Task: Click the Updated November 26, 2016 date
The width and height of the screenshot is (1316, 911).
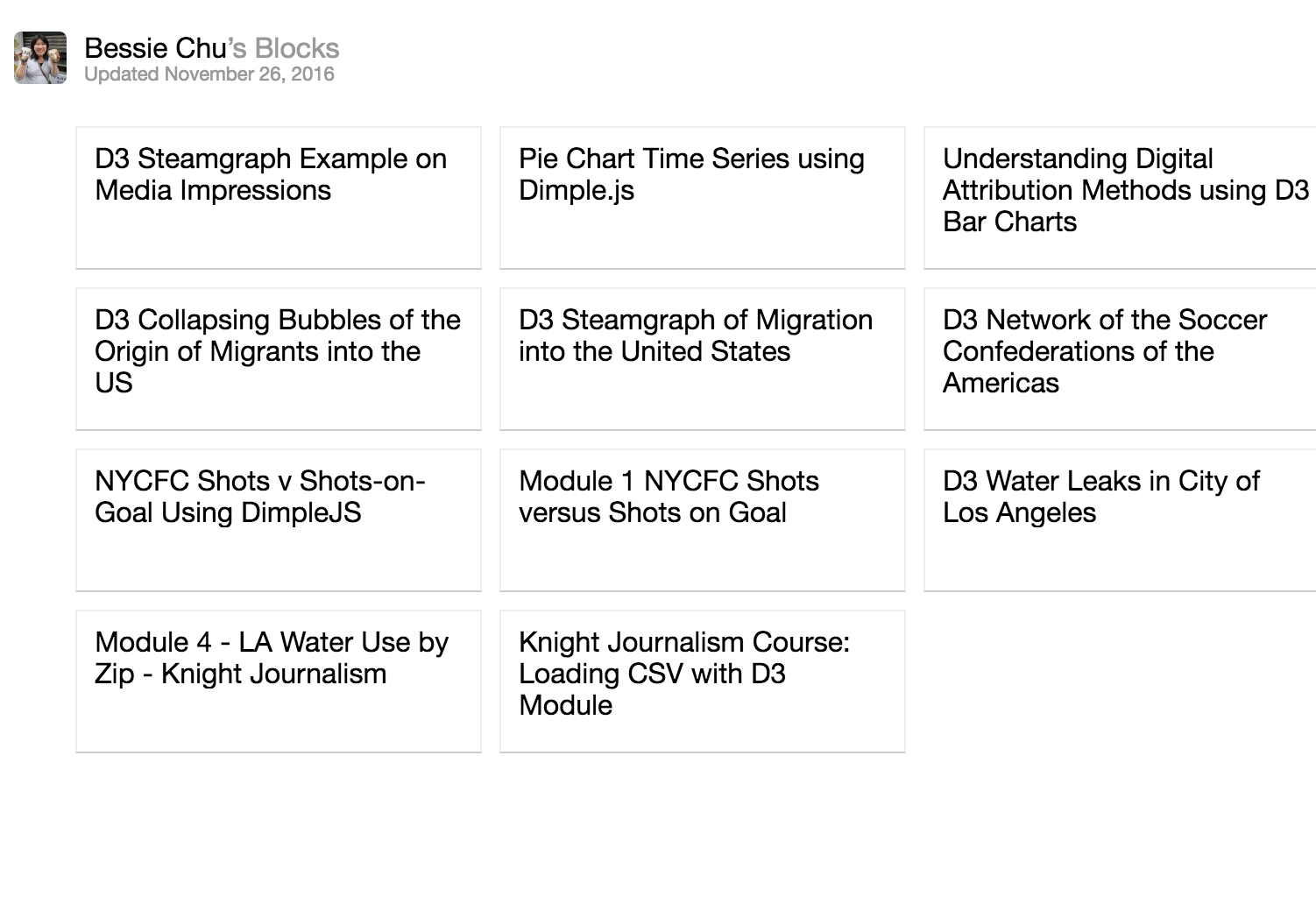Action: pos(209,74)
